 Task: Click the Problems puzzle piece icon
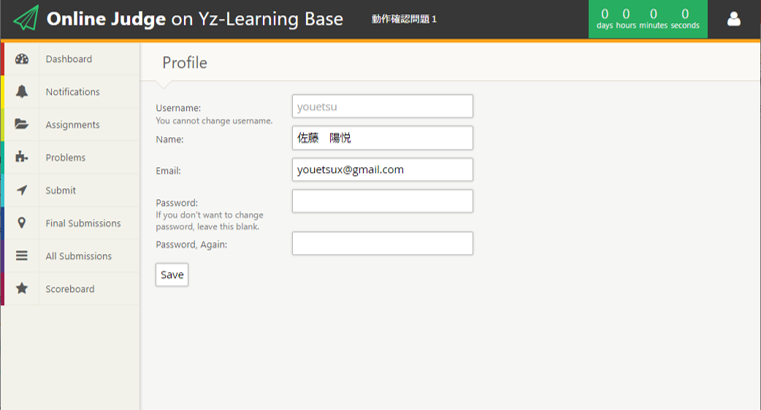pos(22,158)
